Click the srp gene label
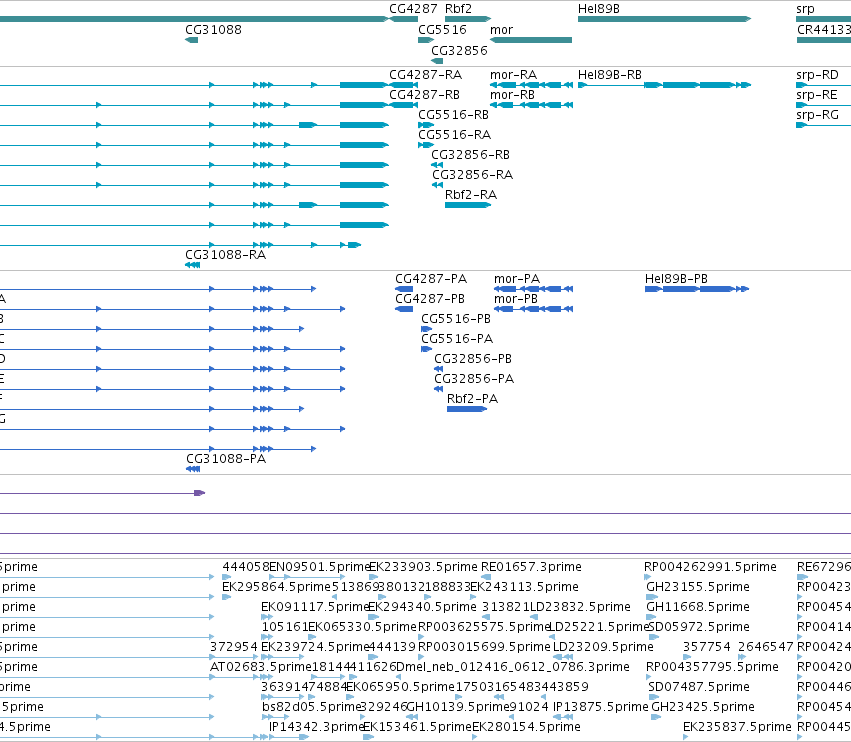The height and width of the screenshot is (742, 851). (x=805, y=9)
